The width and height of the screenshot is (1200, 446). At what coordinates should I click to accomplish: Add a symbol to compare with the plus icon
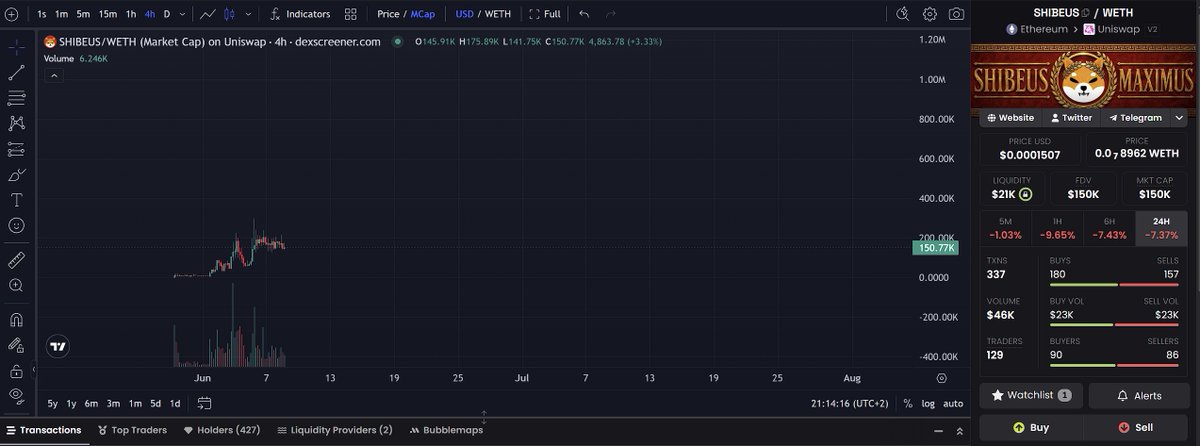click(x=11, y=15)
